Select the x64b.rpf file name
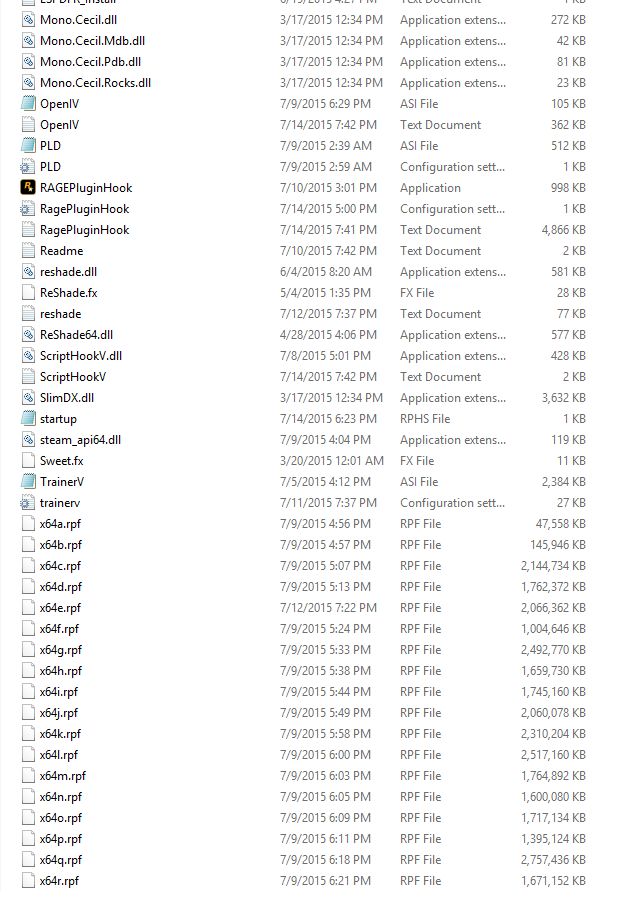638x904 pixels. [x=61, y=545]
